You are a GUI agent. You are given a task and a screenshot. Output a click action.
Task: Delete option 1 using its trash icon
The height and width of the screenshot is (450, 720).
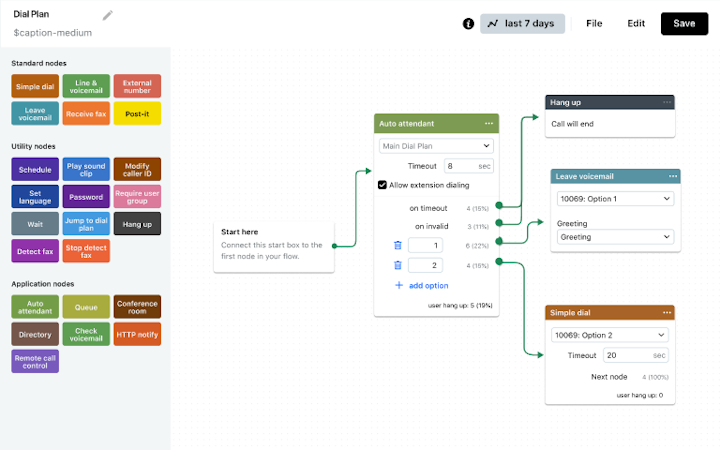[397, 245]
